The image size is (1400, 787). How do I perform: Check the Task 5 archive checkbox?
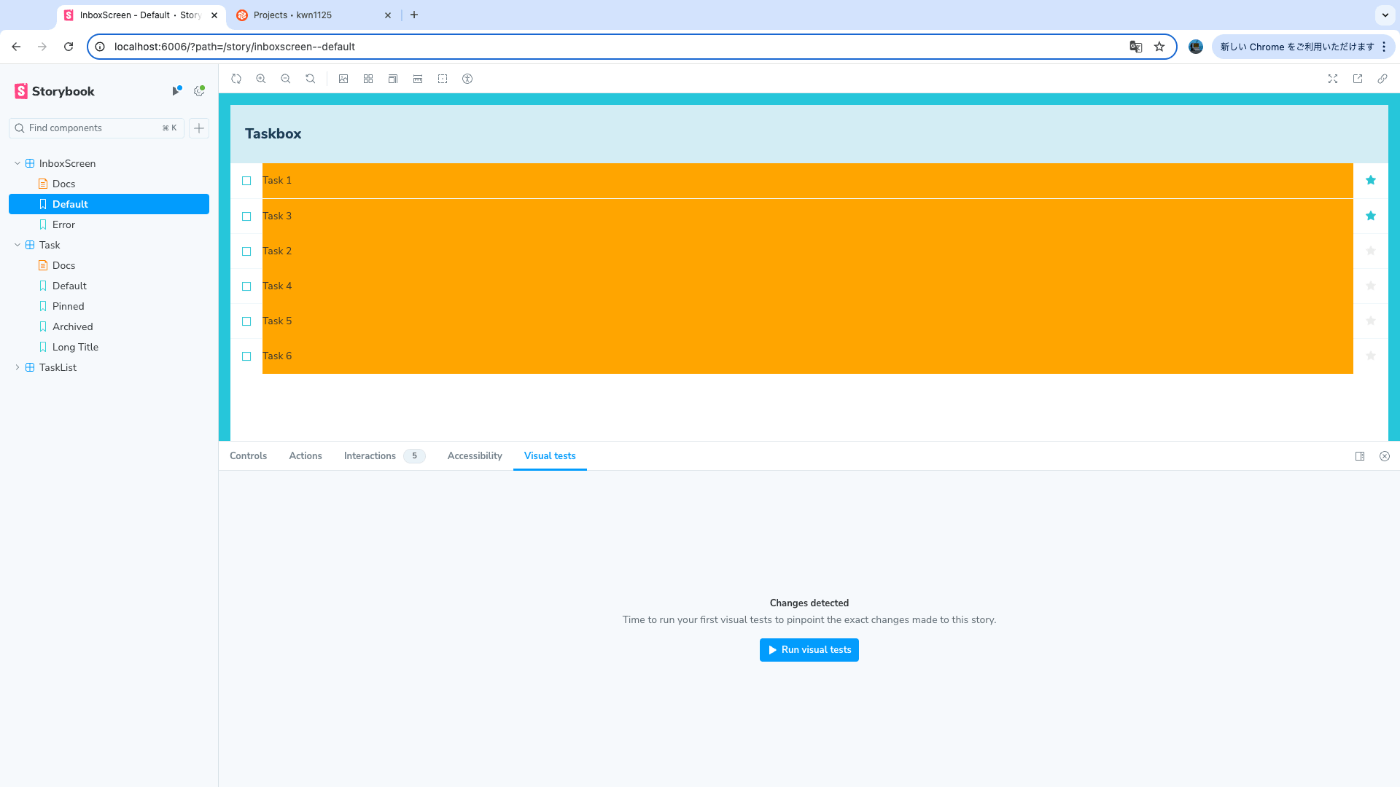247,321
